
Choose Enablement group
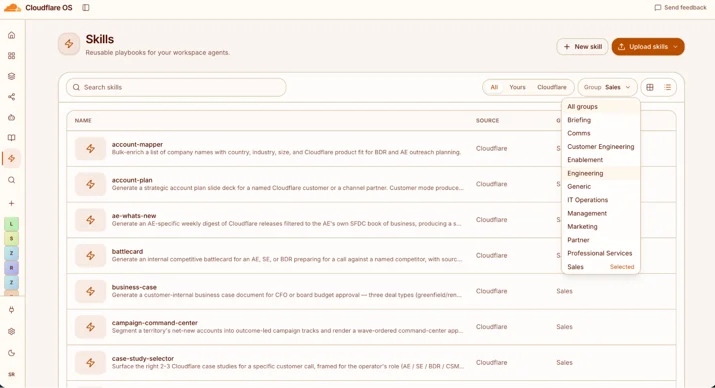coord(601,160)
